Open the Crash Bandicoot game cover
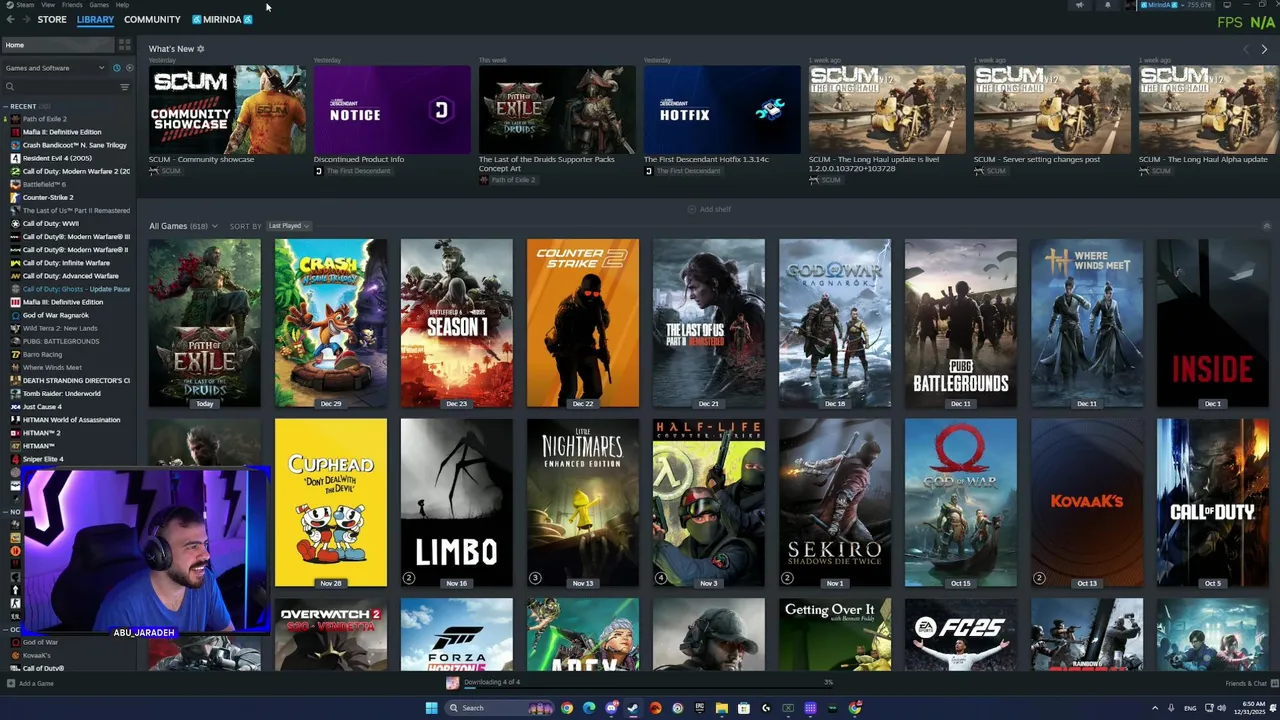The image size is (1280, 720). click(331, 323)
